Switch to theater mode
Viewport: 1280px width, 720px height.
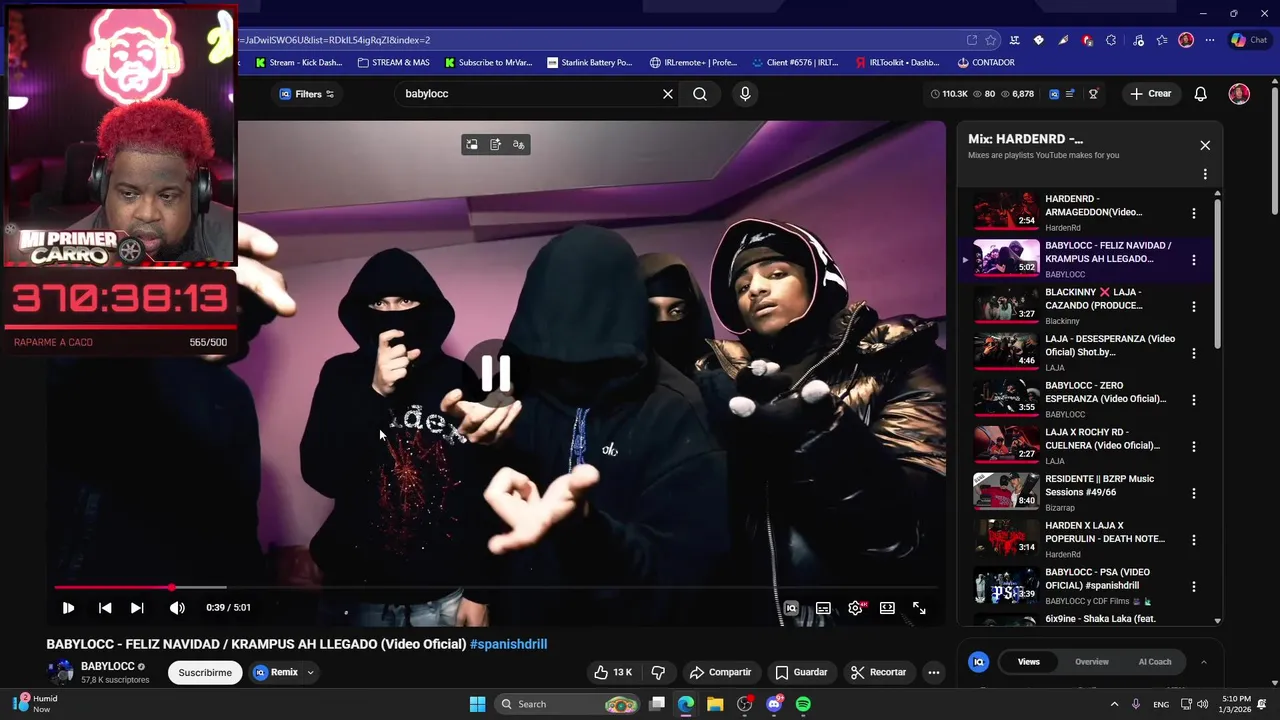tap(887, 608)
